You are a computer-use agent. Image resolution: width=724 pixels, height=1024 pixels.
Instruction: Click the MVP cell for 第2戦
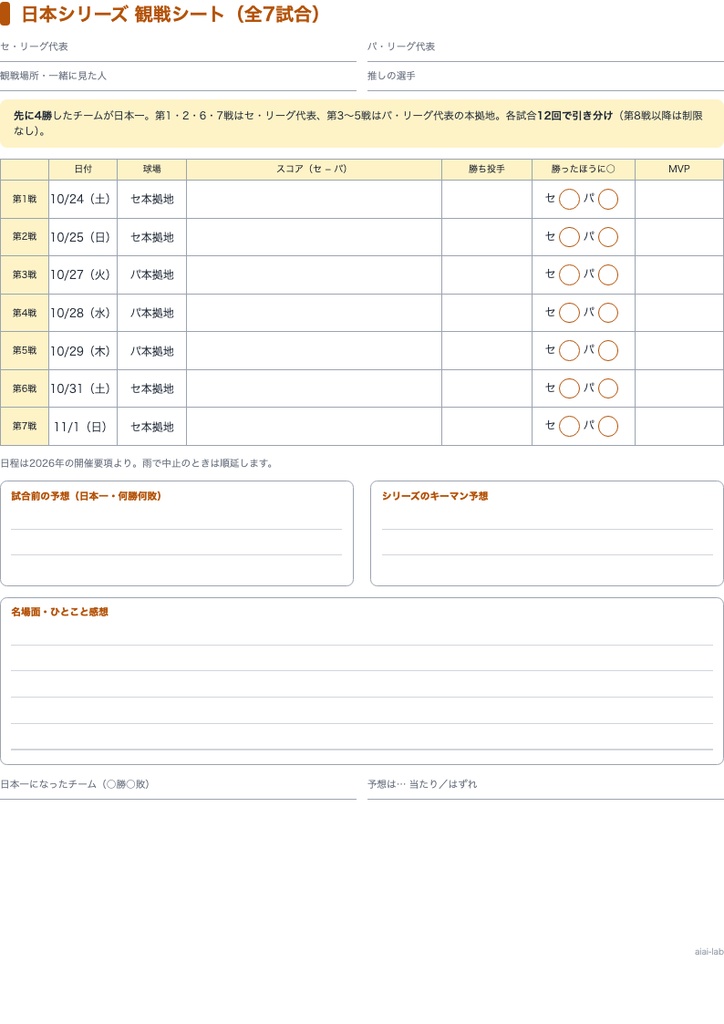pos(679,237)
